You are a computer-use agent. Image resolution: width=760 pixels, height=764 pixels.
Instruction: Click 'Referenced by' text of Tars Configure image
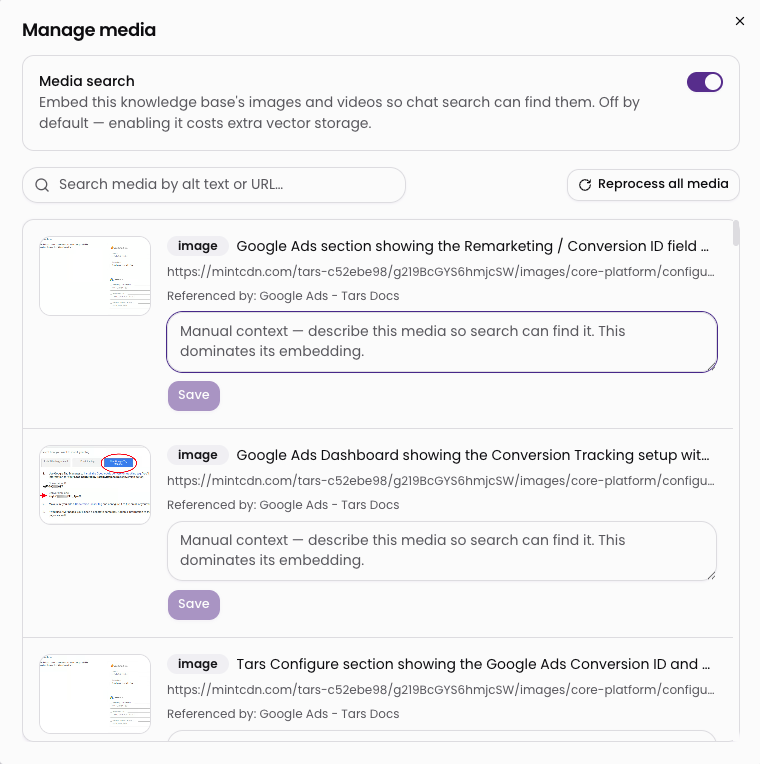pos(283,714)
